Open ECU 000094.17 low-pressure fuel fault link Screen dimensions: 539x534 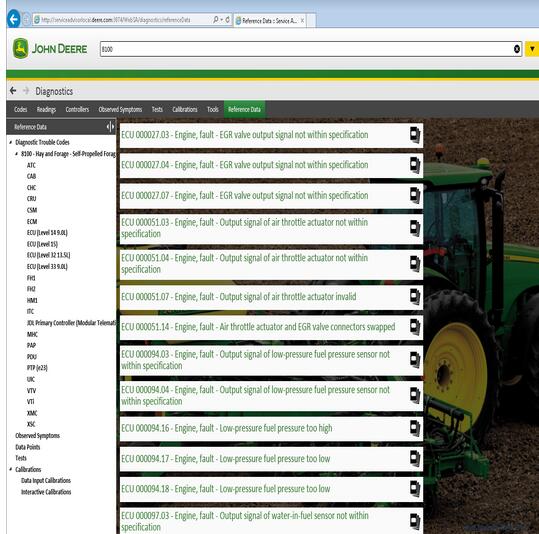pyautogui.click(x=226, y=459)
